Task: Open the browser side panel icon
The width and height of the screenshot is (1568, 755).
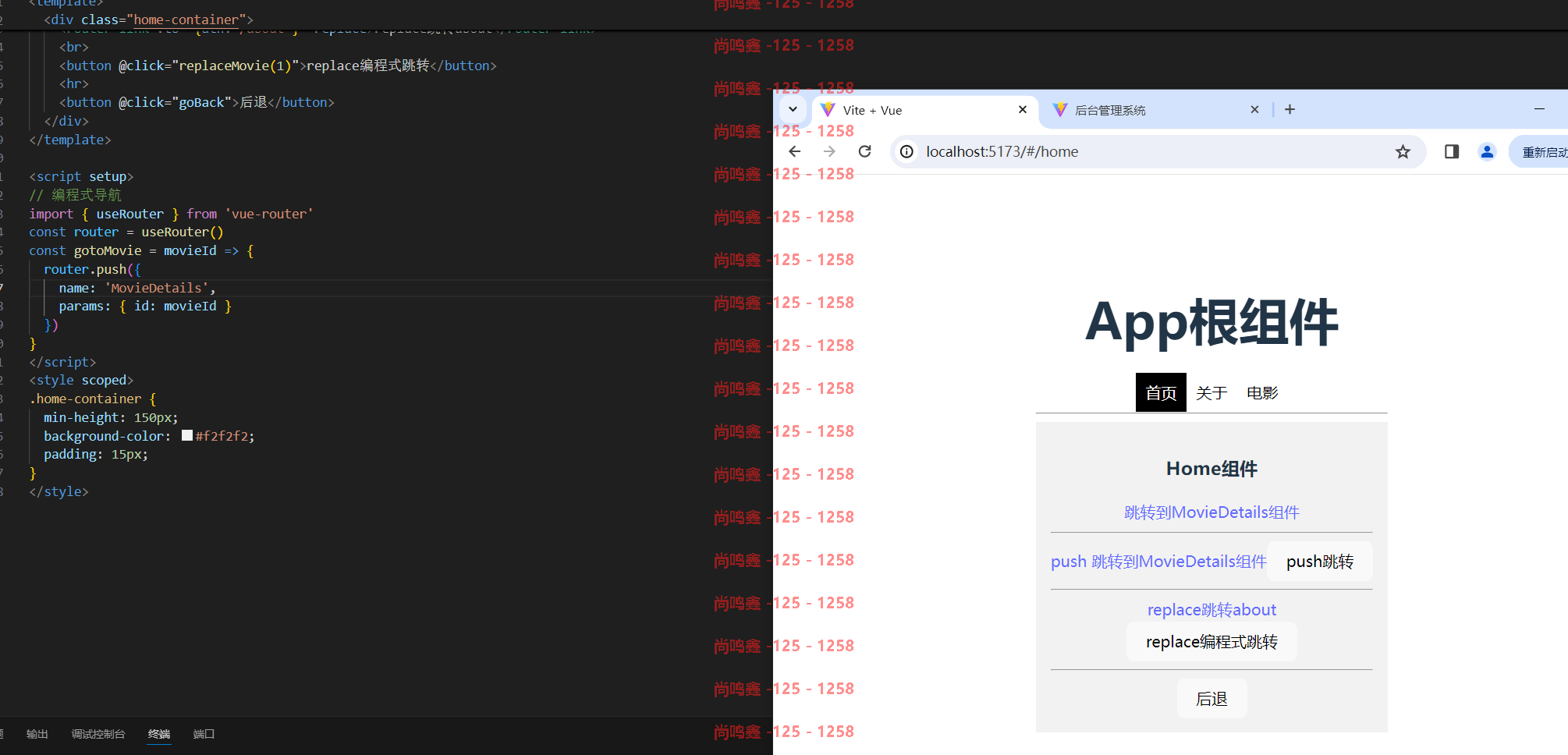Action: tap(1452, 151)
